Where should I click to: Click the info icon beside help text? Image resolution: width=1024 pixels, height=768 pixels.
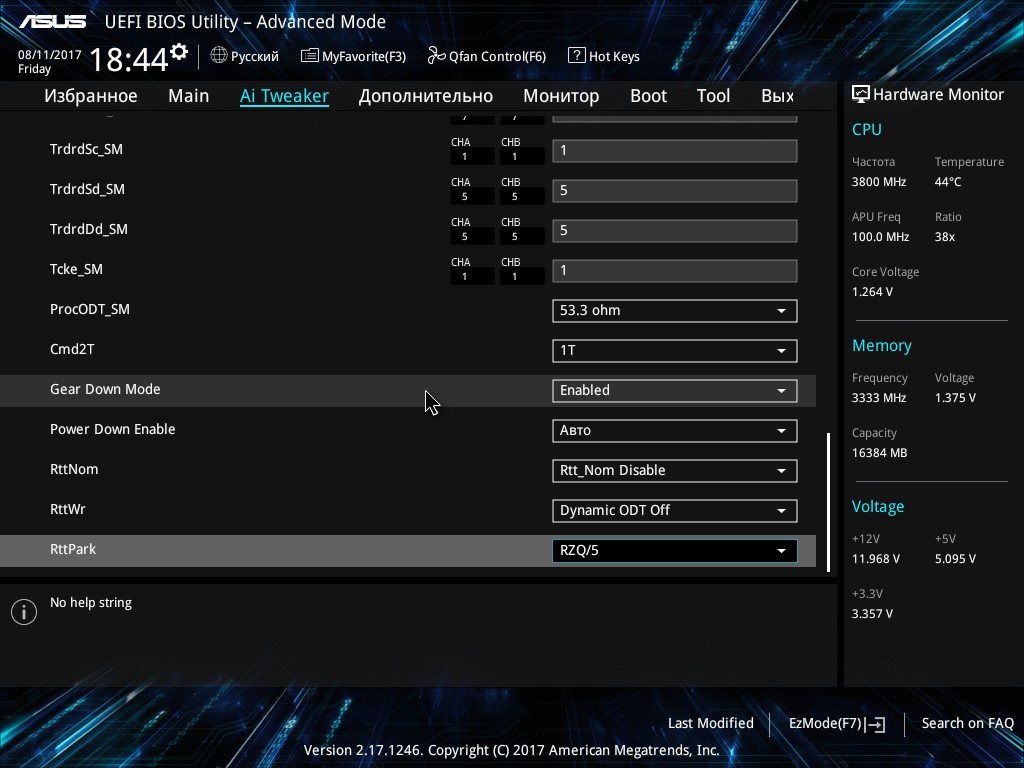tap(24, 612)
